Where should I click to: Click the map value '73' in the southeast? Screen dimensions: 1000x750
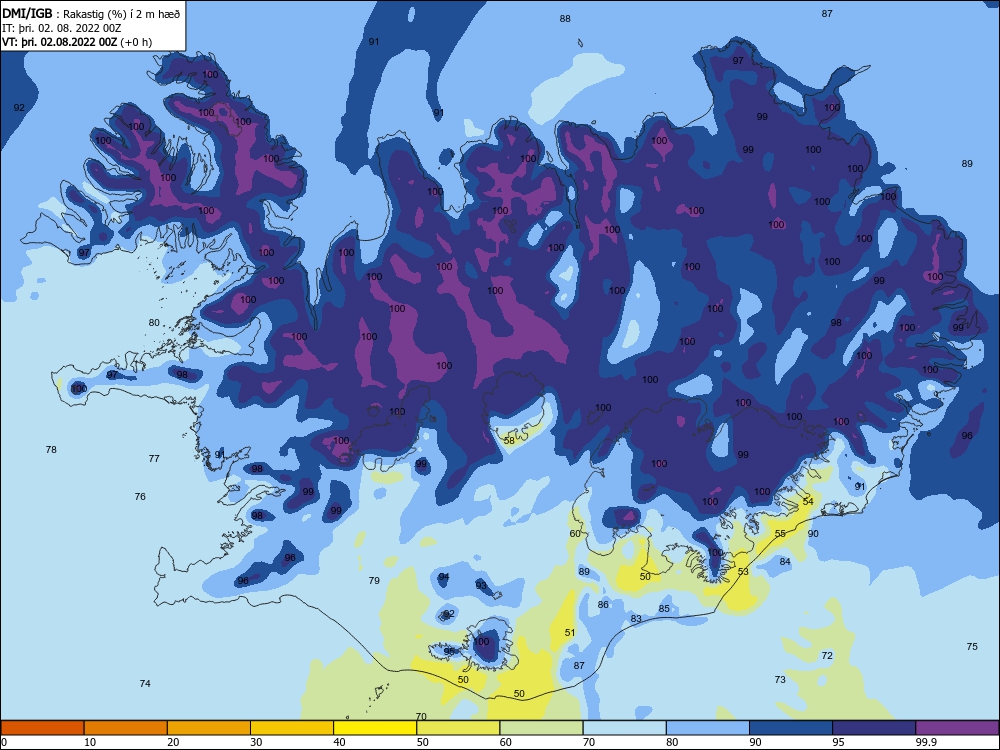click(780, 680)
